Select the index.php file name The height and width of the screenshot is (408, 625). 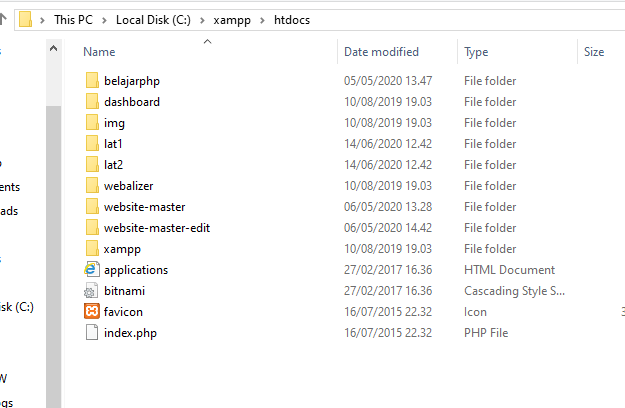pos(130,333)
